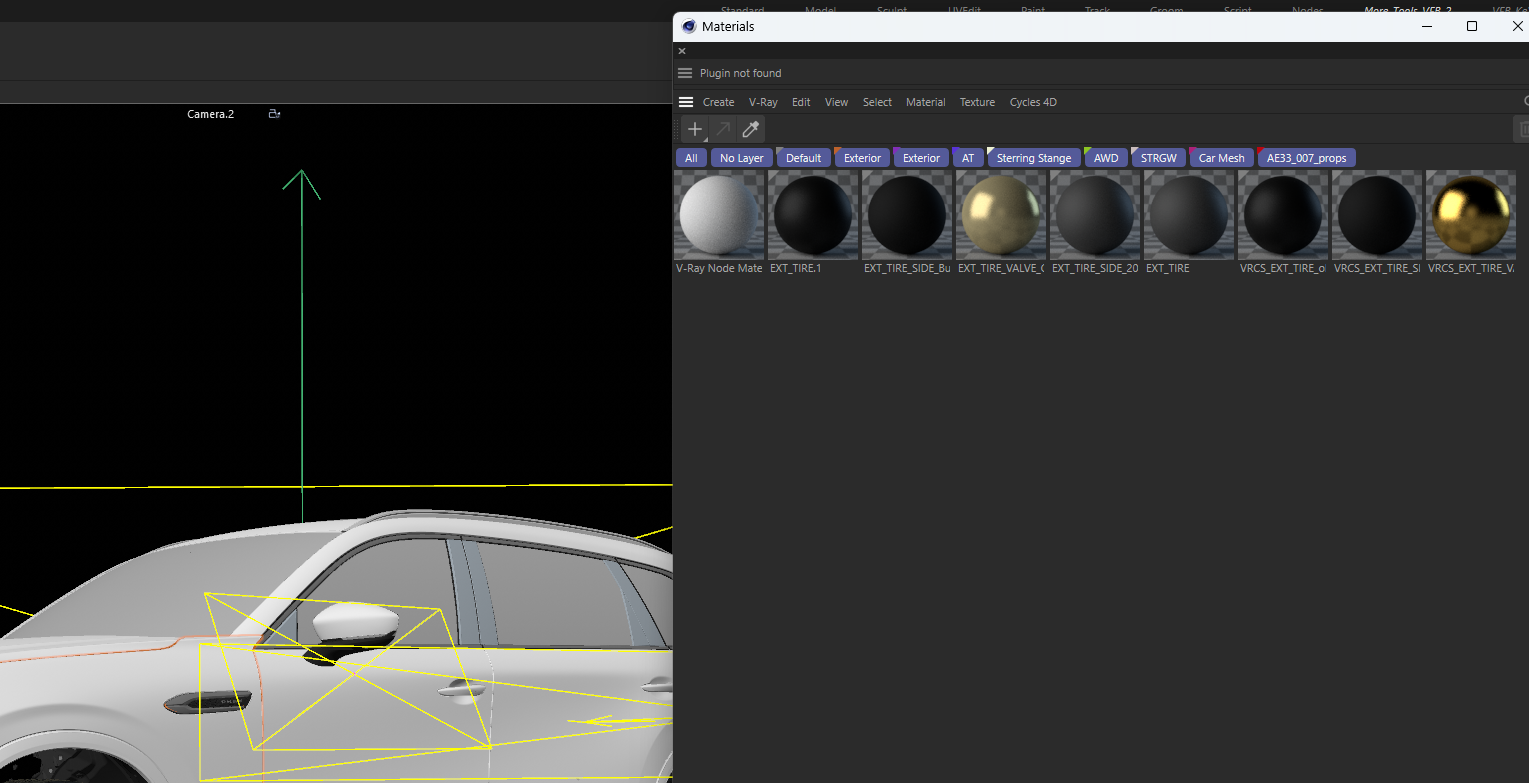Image resolution: width=1529 pixels, height=783 pixels.
Task: Click the EXT_TIRE_SIDE_20 name label
Action: (x=1095, y=268)
